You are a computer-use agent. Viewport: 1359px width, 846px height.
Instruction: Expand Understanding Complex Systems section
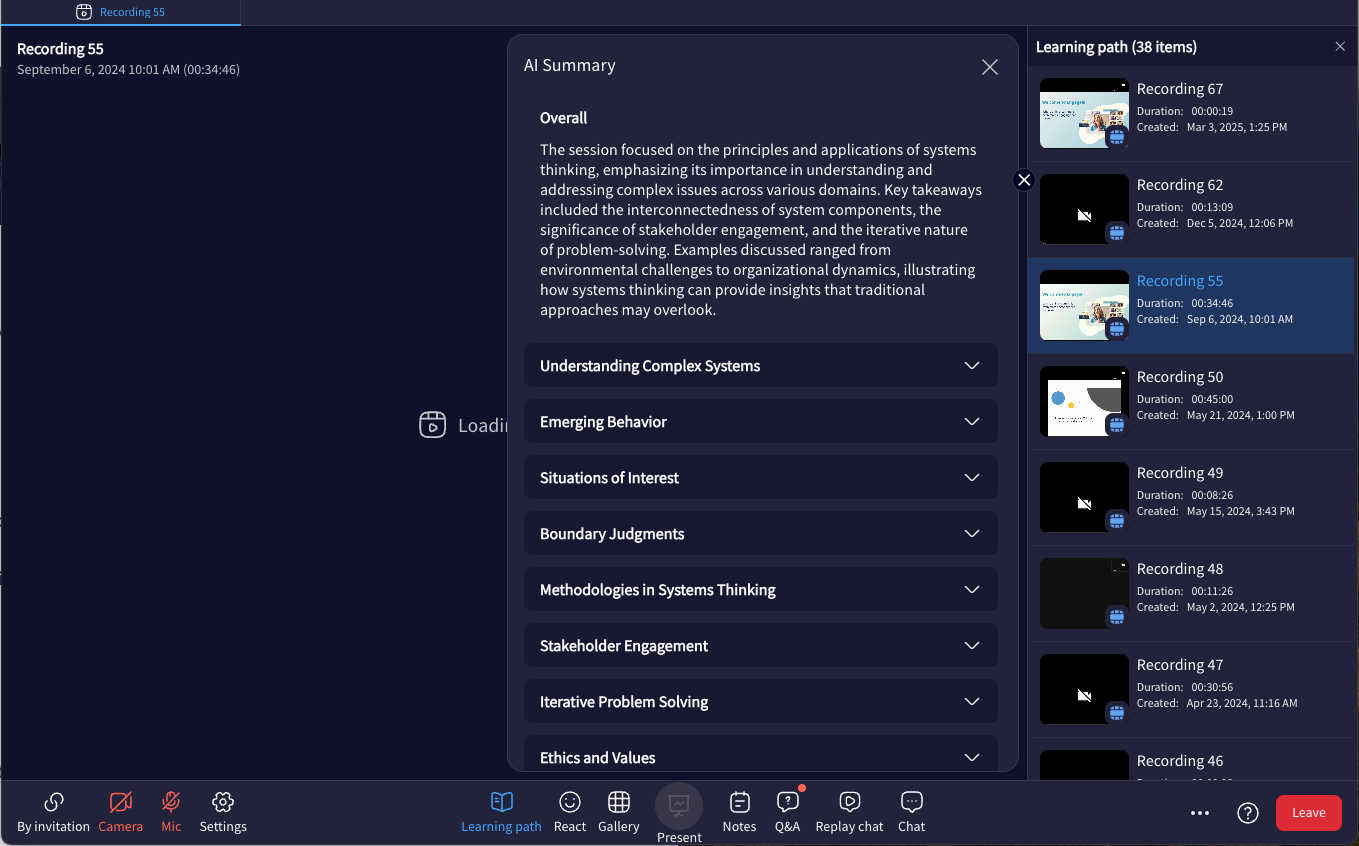pyautogui.click(x=761, y=365)
